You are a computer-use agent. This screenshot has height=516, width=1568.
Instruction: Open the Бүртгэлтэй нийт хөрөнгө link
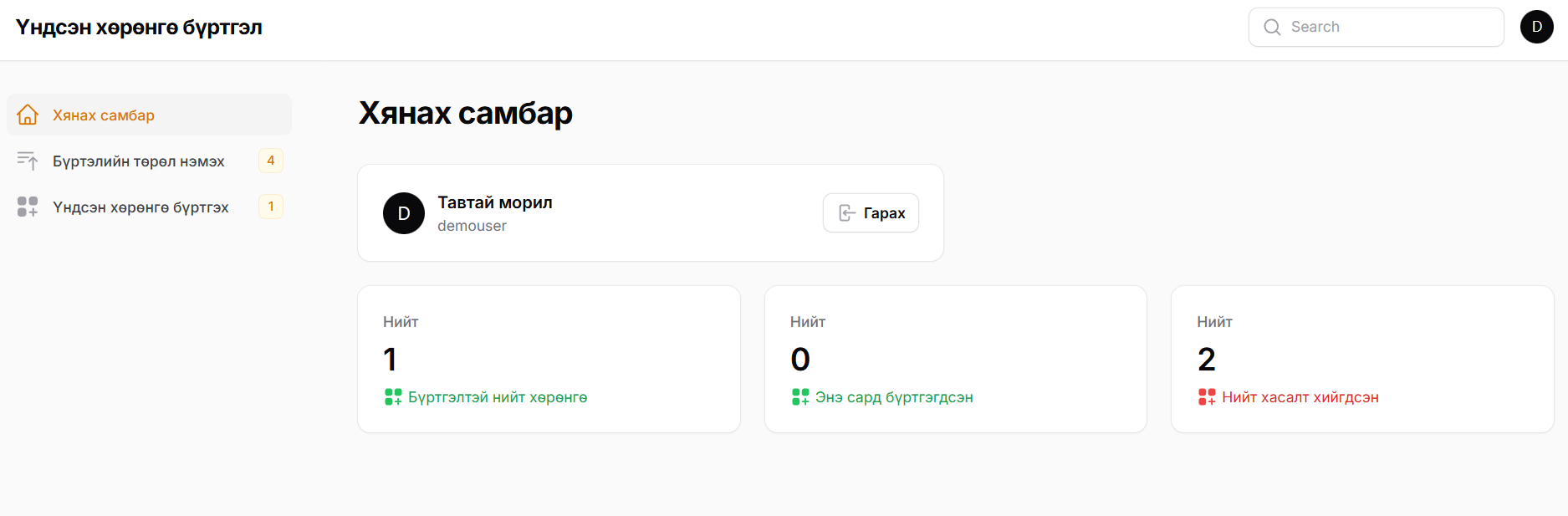pyautogui.click(x=498, y=397)
